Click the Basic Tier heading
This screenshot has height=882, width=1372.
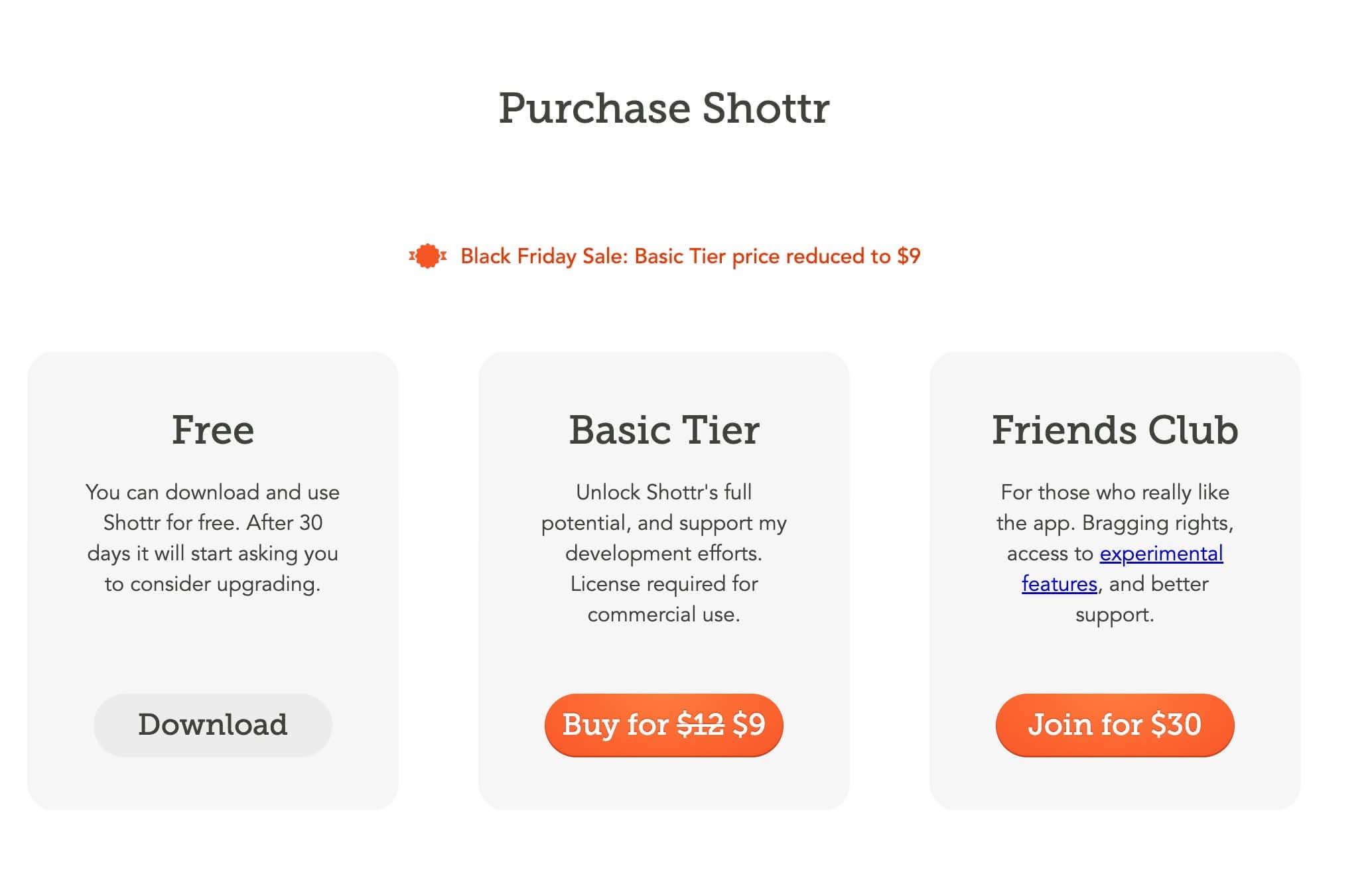pos(663,430)
